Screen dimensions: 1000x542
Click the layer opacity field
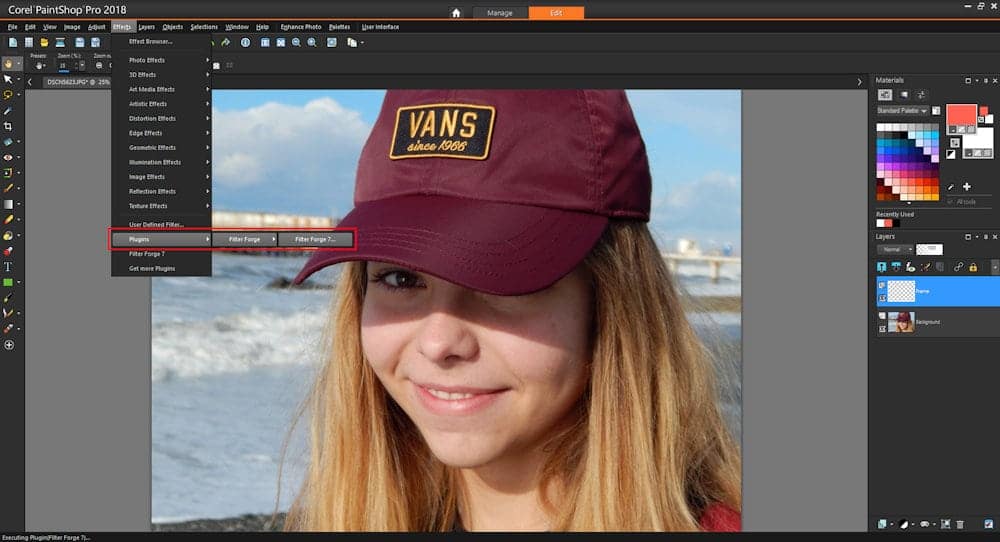[929, 249]
